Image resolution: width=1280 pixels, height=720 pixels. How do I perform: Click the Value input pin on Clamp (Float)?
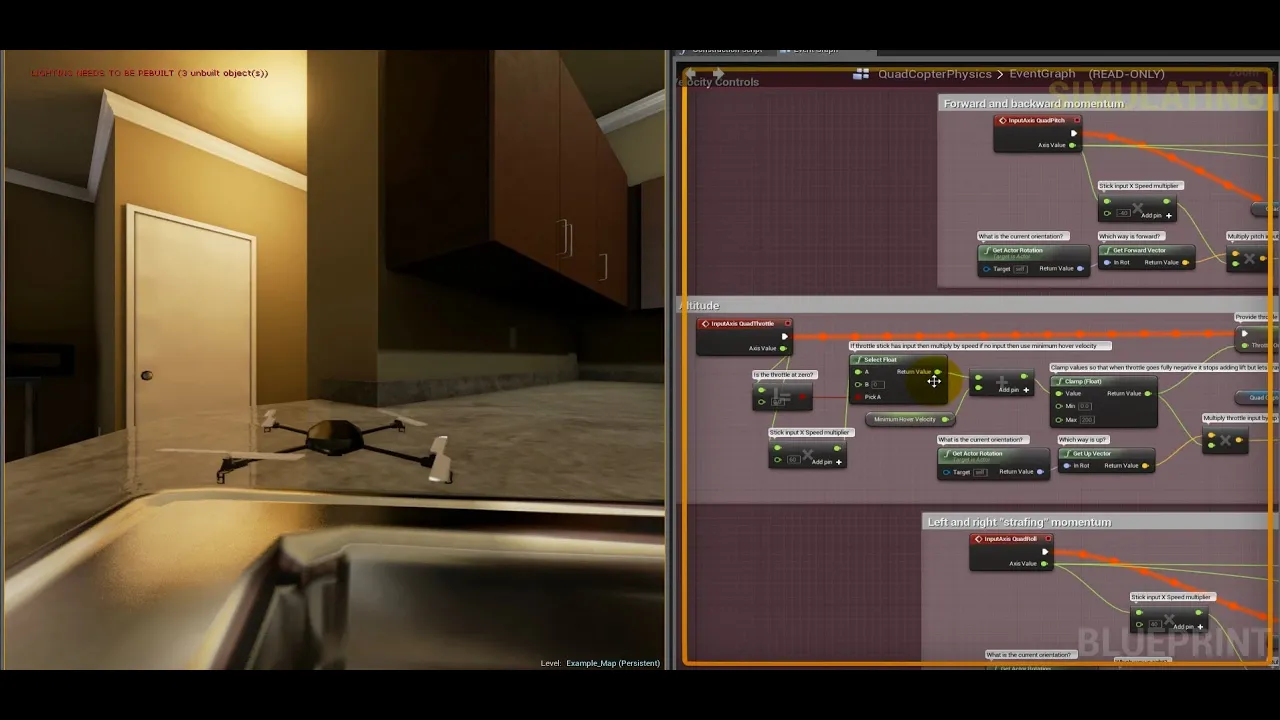[x=1061, y=394]
